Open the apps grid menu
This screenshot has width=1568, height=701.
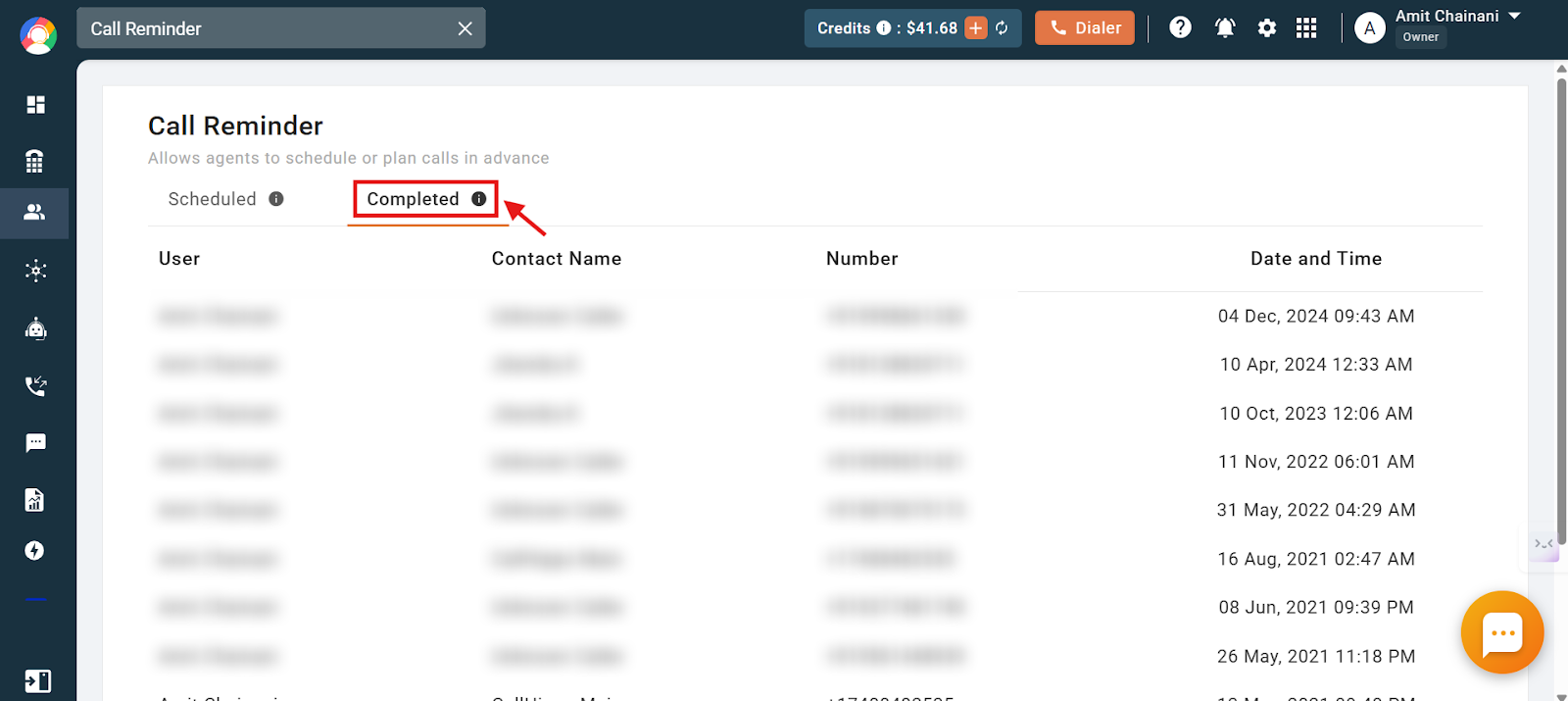click(x=1306, y=27)
